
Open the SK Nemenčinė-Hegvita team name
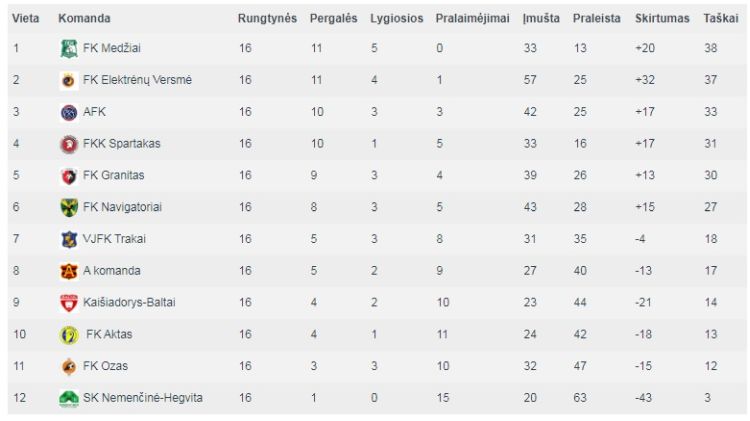(143, 398)
